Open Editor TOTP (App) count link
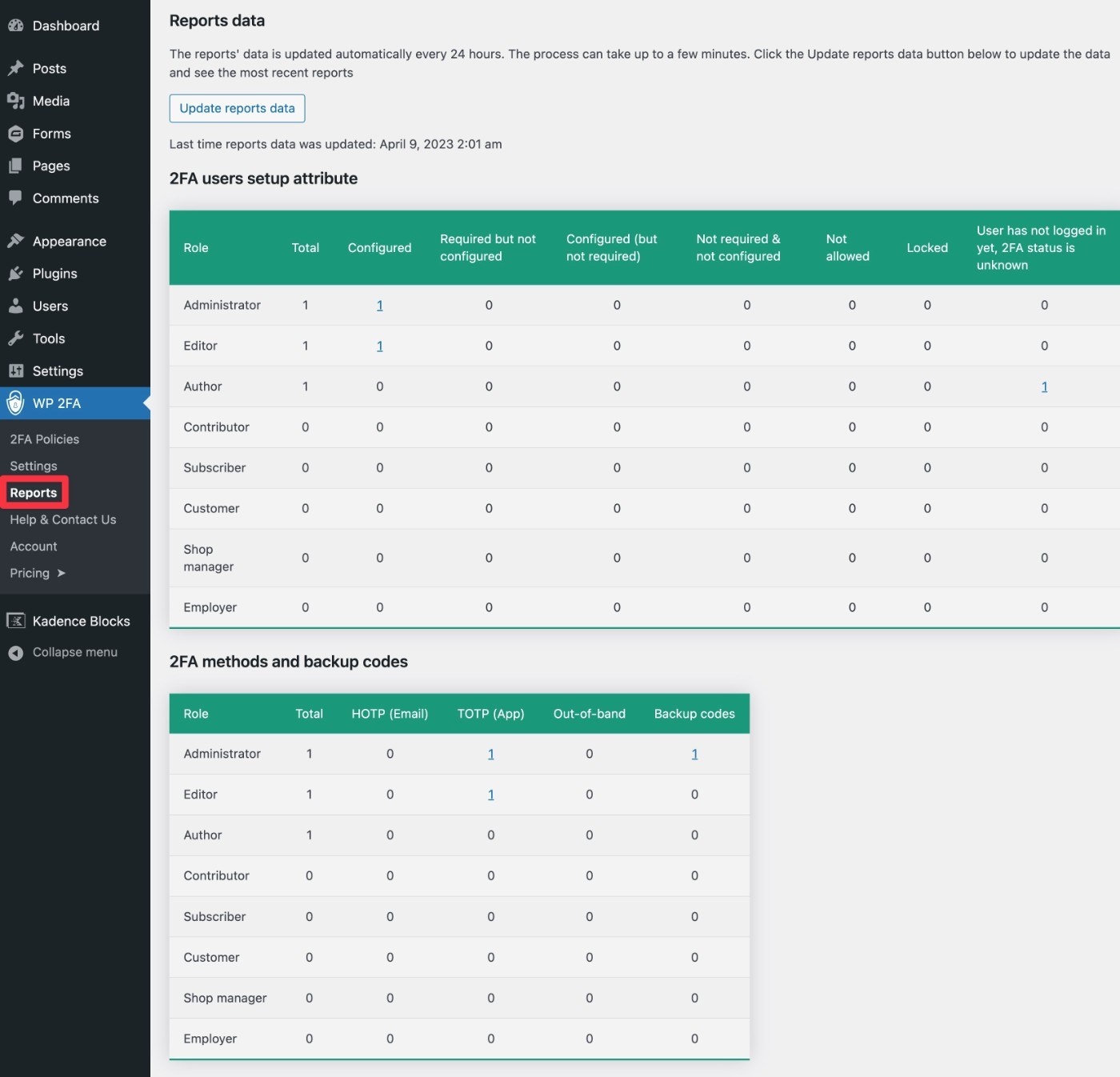The height and width of the screenshot is (1077, 1120). pyautogui.click(x=491, y=795)
